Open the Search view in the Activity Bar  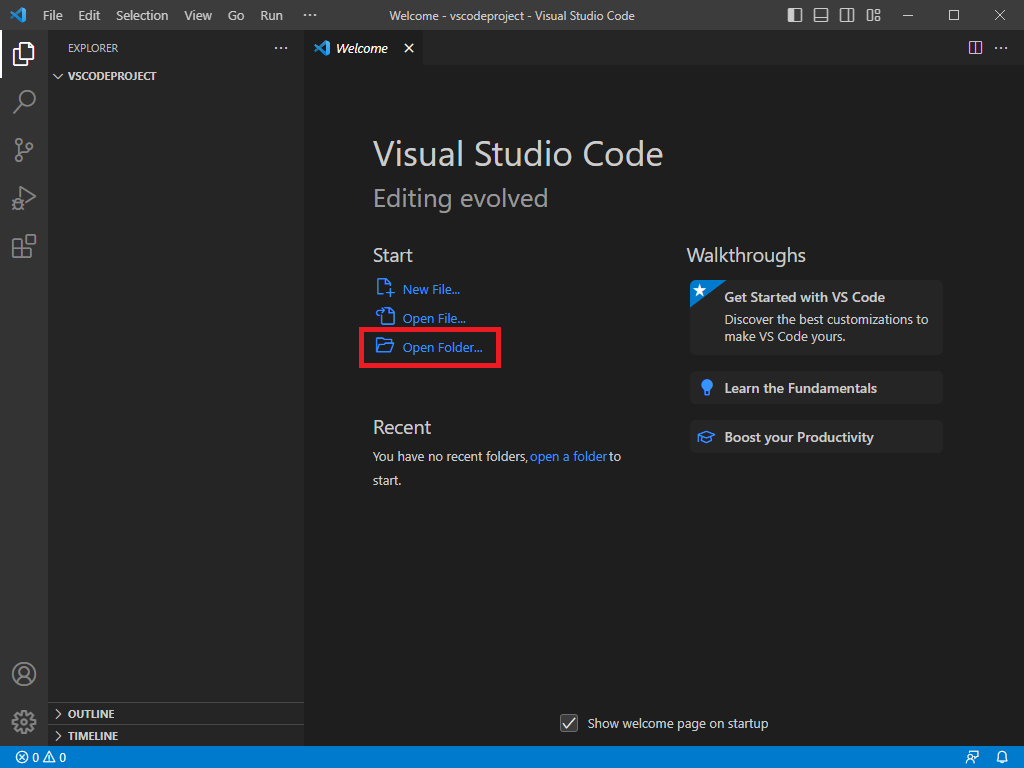click(x=24, y=101)
